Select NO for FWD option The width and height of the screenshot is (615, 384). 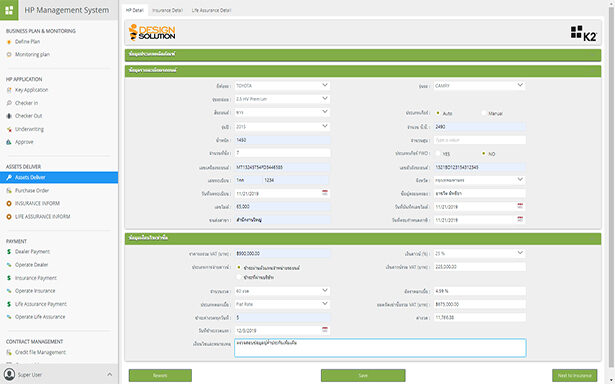point(484,154)
